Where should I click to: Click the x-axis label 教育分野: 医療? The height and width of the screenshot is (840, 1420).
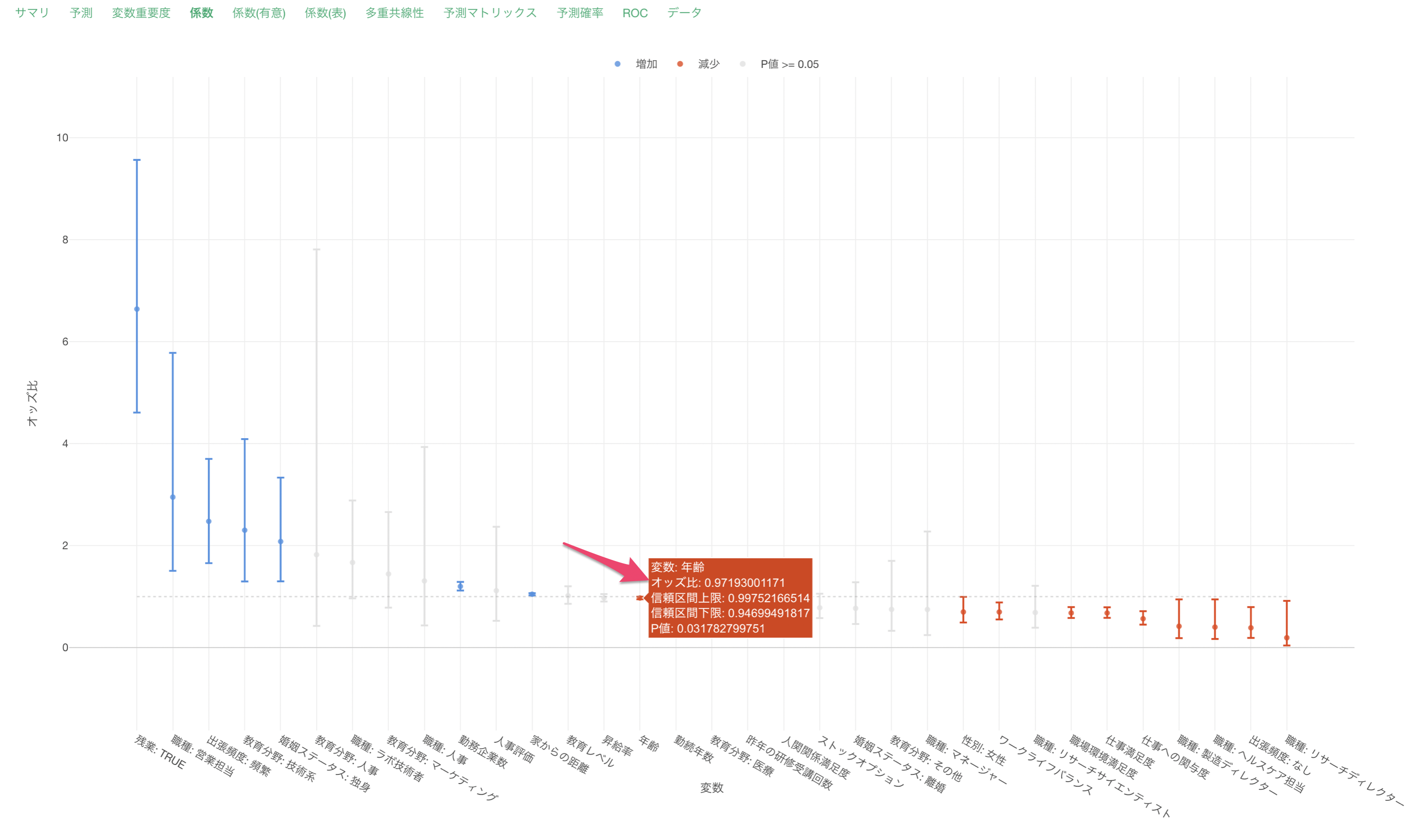(742, 756)
